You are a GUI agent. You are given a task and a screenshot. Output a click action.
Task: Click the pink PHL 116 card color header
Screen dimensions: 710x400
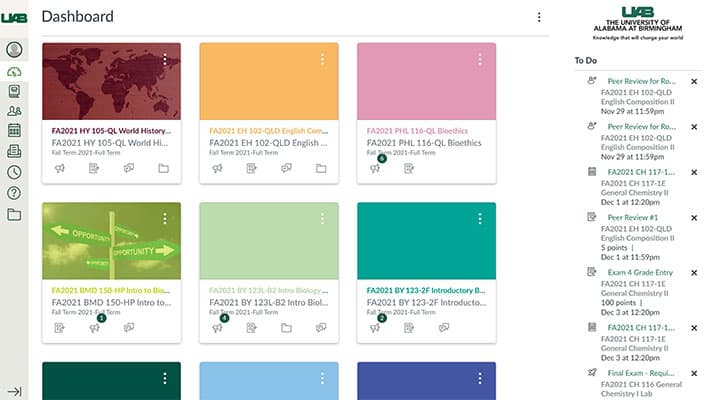point(427,82)
